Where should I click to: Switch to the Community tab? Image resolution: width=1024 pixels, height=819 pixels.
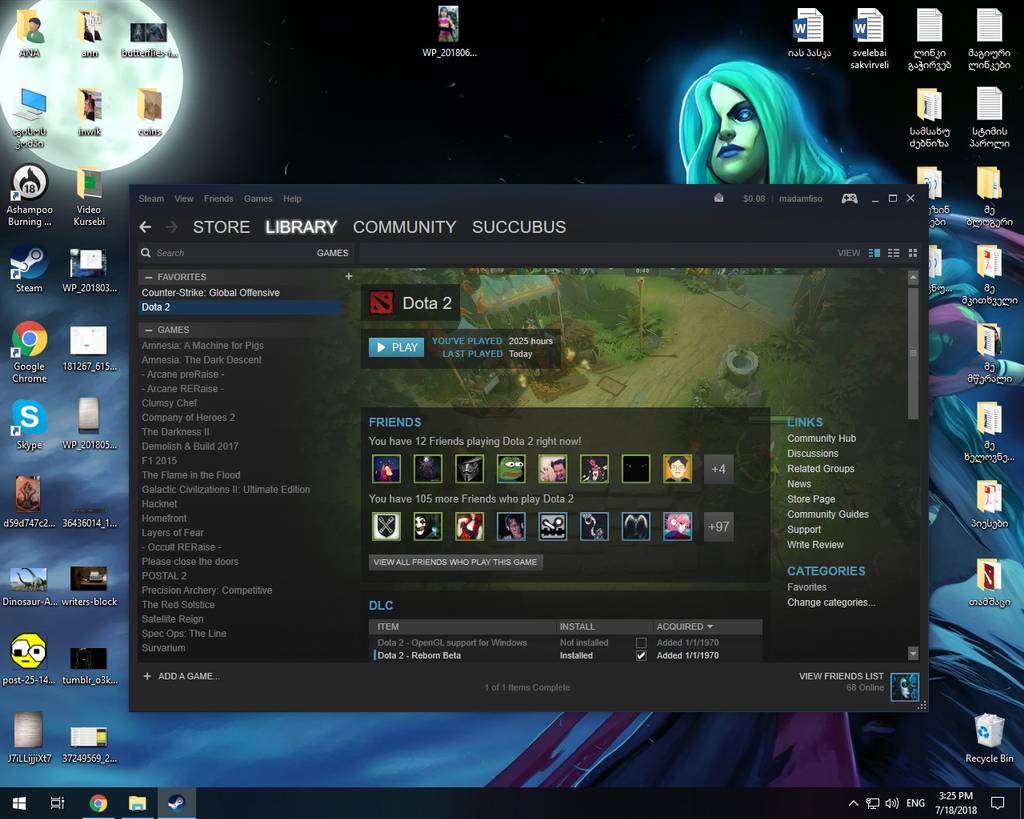(x=404, y=227)
